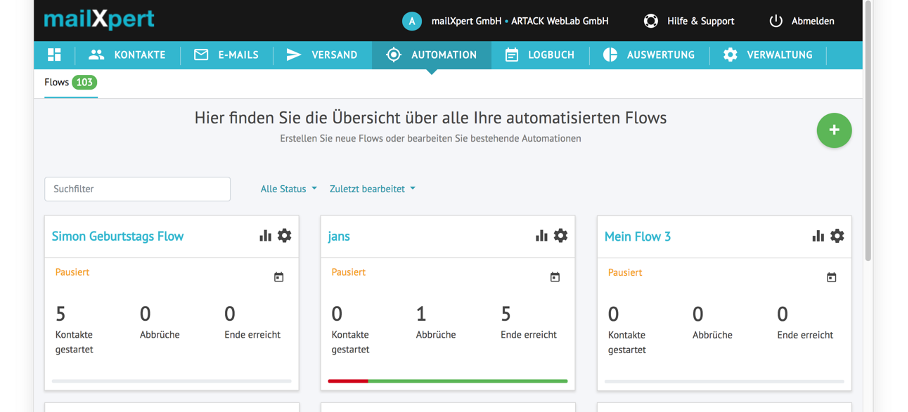Image resolution: width=908 pixels, height=412 pixels.
Task: Click calendar icon in jans flow card
Action: click(x=555, y=277)
